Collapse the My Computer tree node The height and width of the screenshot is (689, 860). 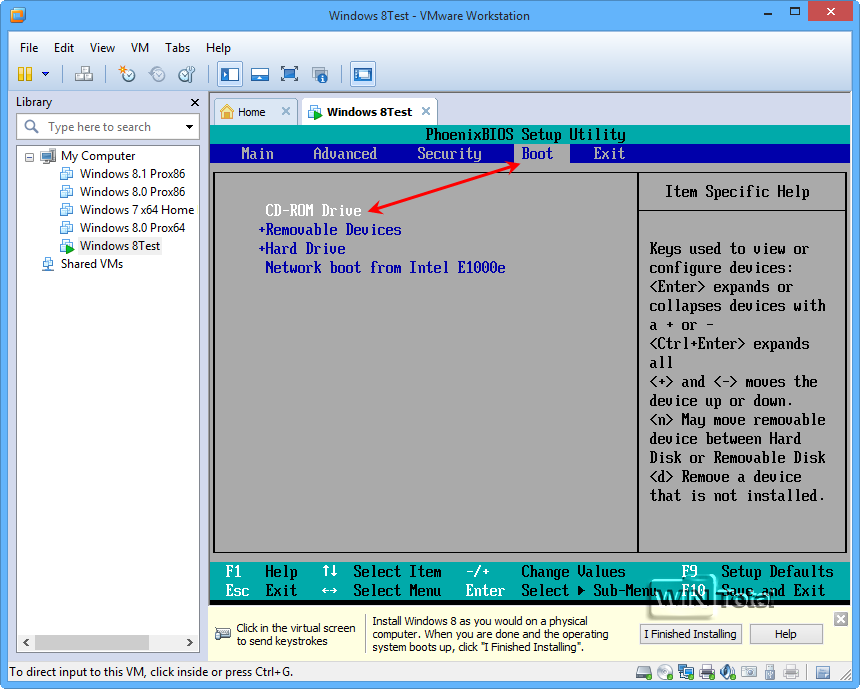(x=29, y=157)
